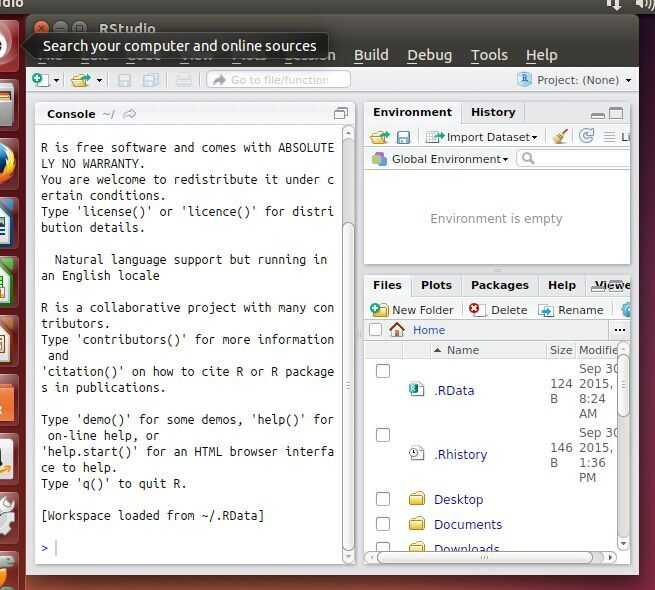Open the Desktop folder link
The height and width of the screenshot is (590, 655).
pyautogui.click(x=458, y=499)
